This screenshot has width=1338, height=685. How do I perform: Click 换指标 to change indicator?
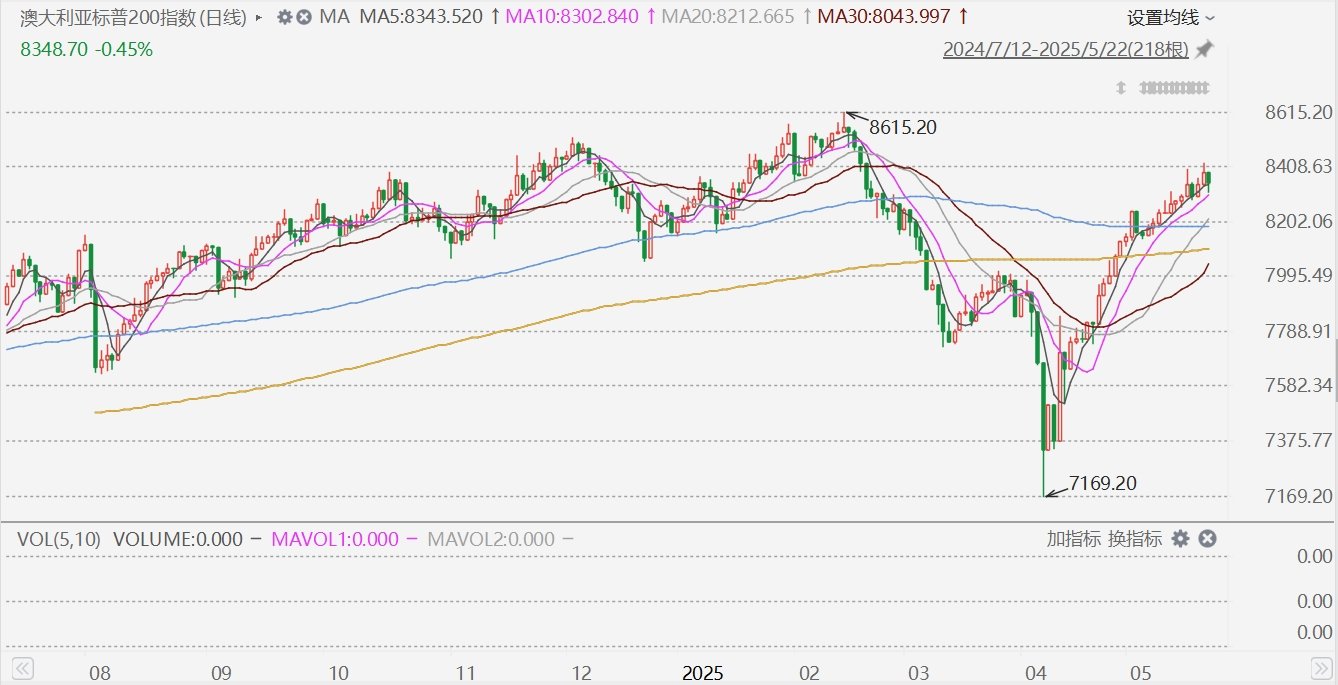click(1135, 539)
